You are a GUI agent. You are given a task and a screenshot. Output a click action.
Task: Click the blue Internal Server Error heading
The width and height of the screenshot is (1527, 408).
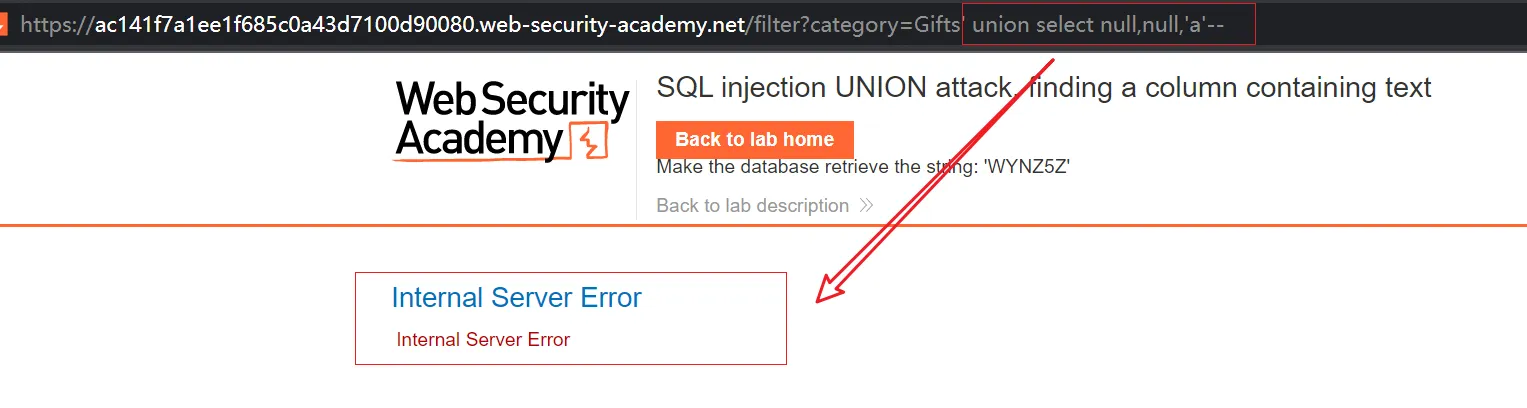pyautogui.click(x=516, y=297)
